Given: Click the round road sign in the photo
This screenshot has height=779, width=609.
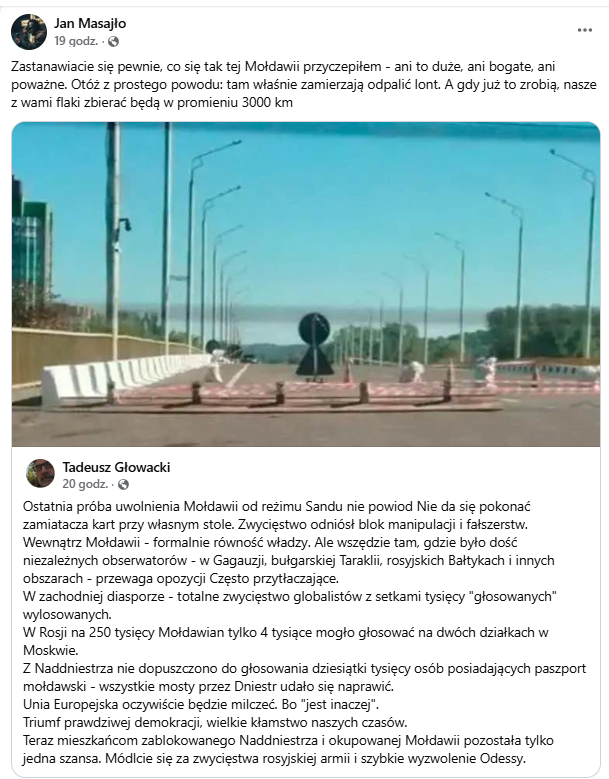Looking at the screenshot, I should tap(314, 328).
